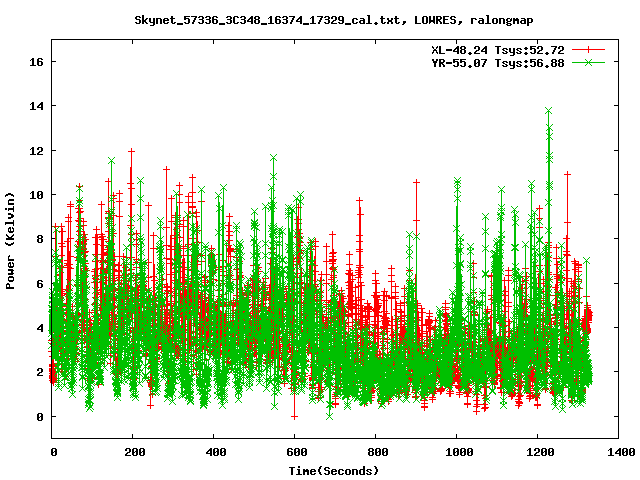
Task: Click the x-axis tick label 800
Action: (x=377, y=452)
